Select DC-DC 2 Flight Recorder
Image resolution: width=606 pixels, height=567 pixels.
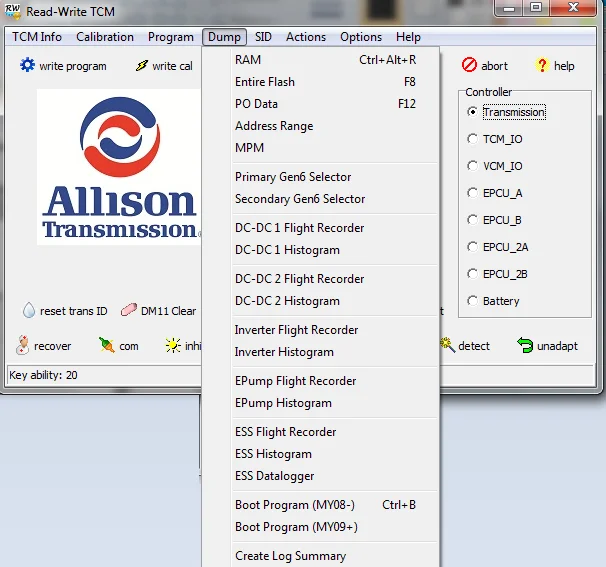(321, 279)
